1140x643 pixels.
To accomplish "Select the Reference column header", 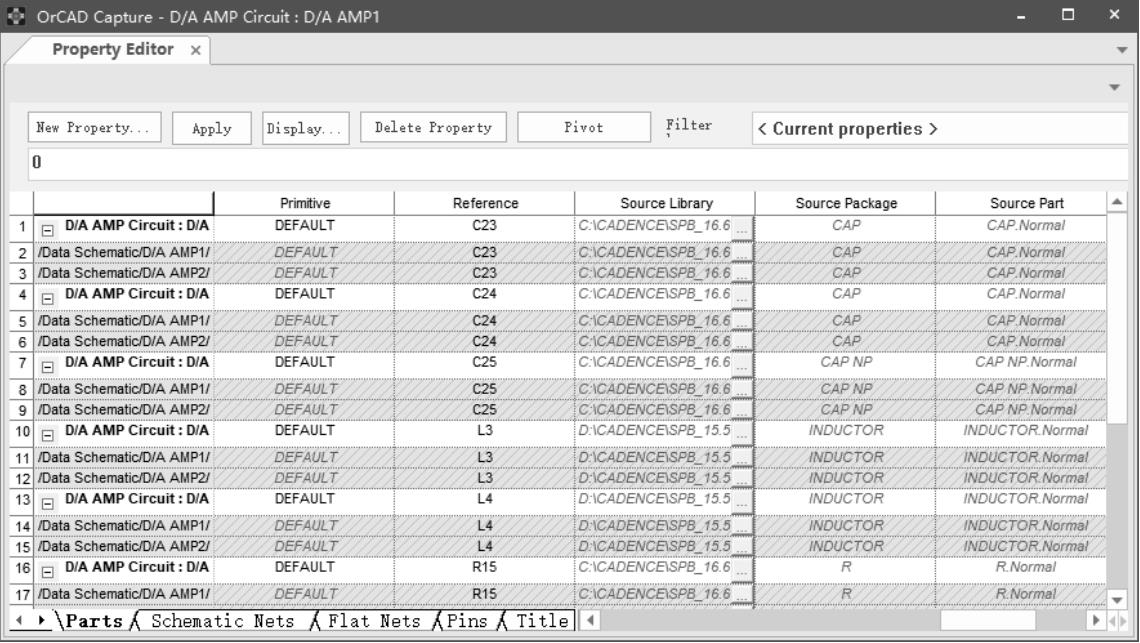I will tap(485, 204).
